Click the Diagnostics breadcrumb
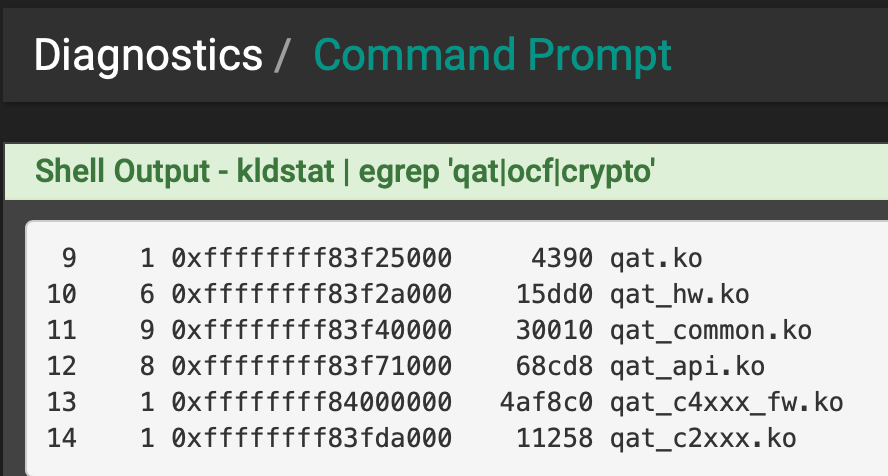888x476 pixels. point(148,56)
